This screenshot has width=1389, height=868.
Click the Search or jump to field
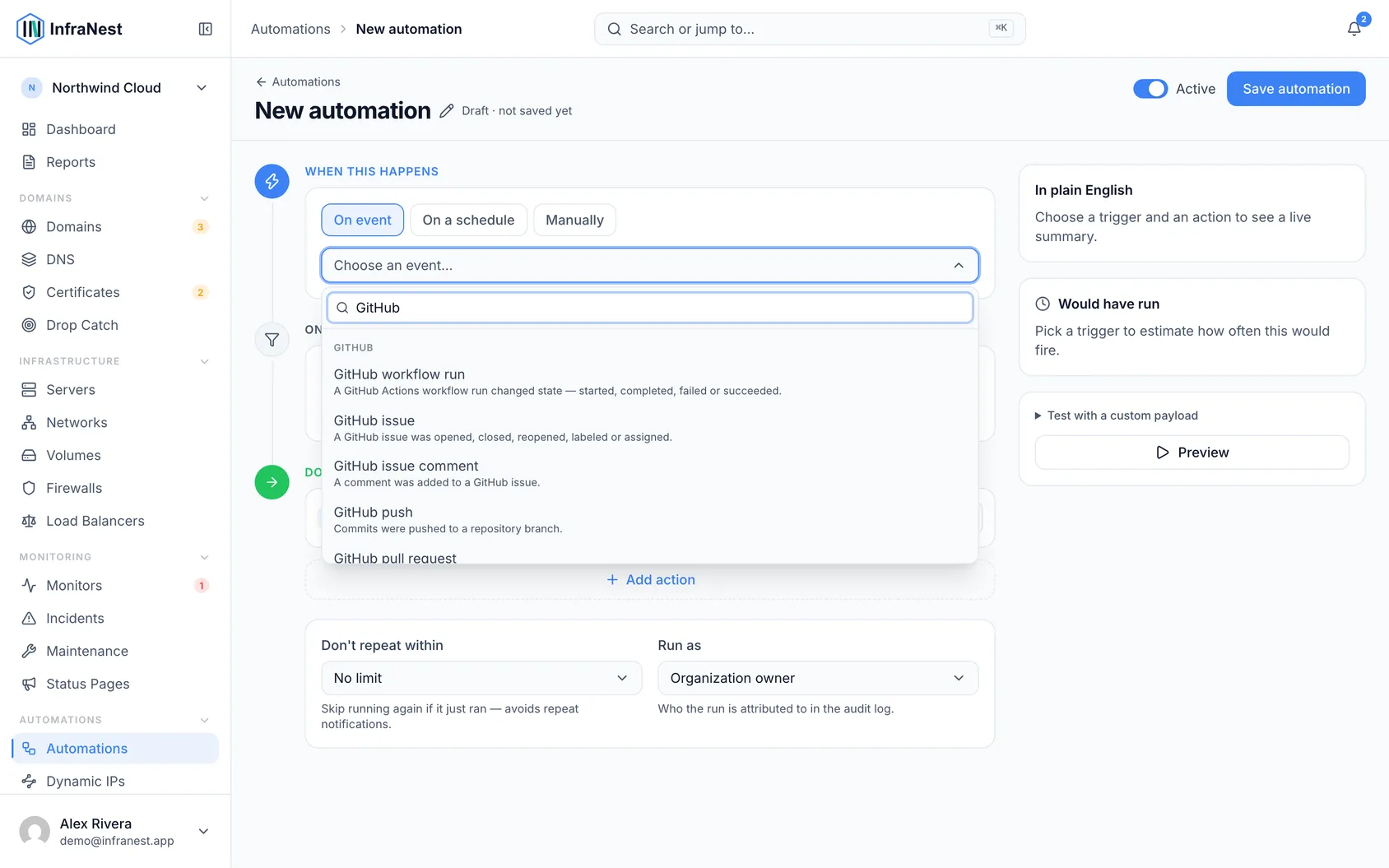tap(810, 29)
